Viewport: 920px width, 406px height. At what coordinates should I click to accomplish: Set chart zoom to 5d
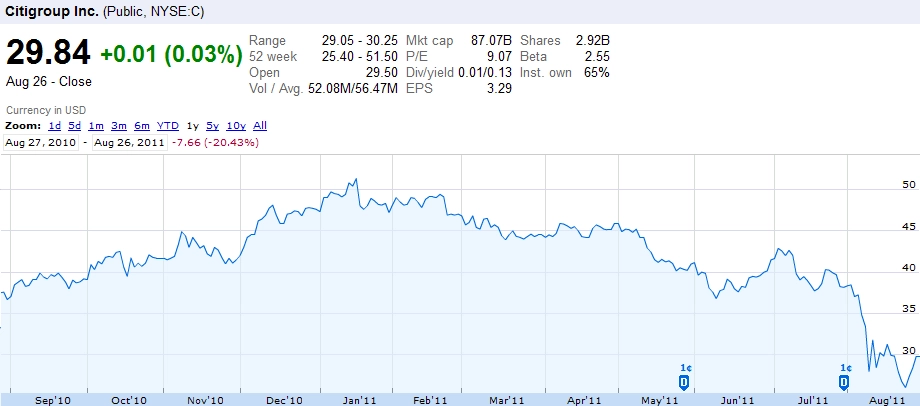click(75, 126)
